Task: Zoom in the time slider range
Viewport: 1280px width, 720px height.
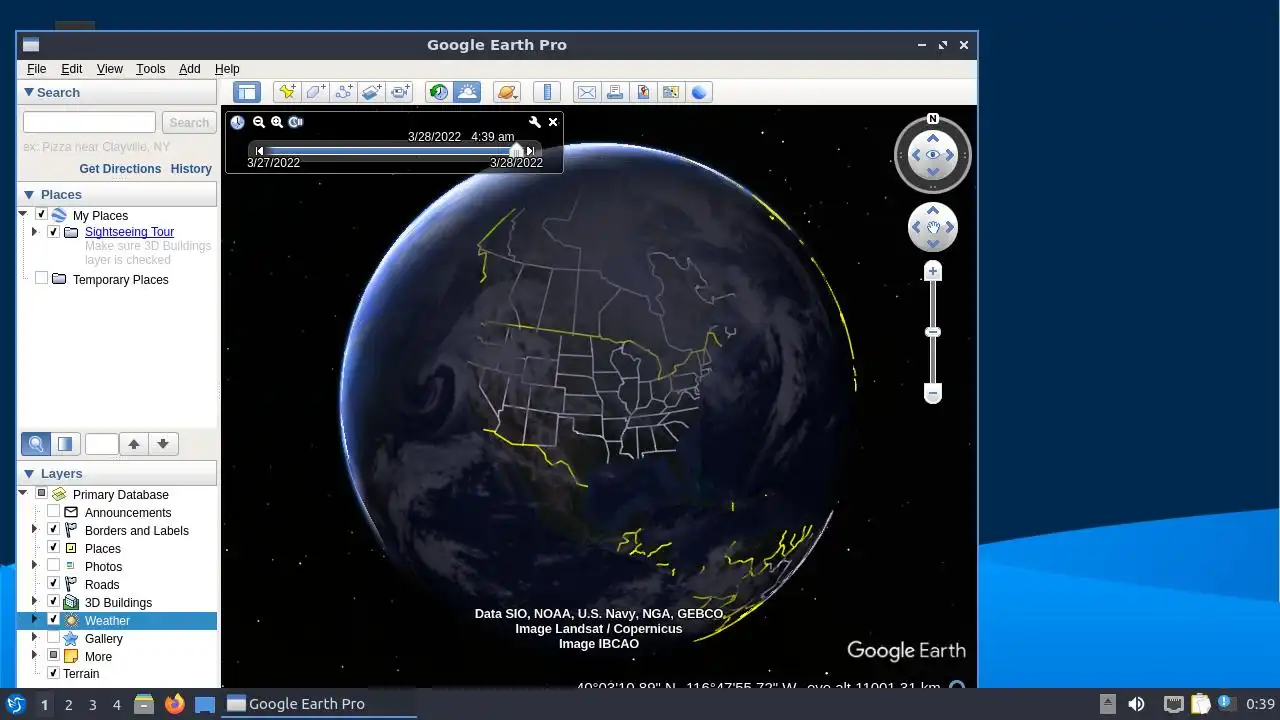Action: [277, 122]
